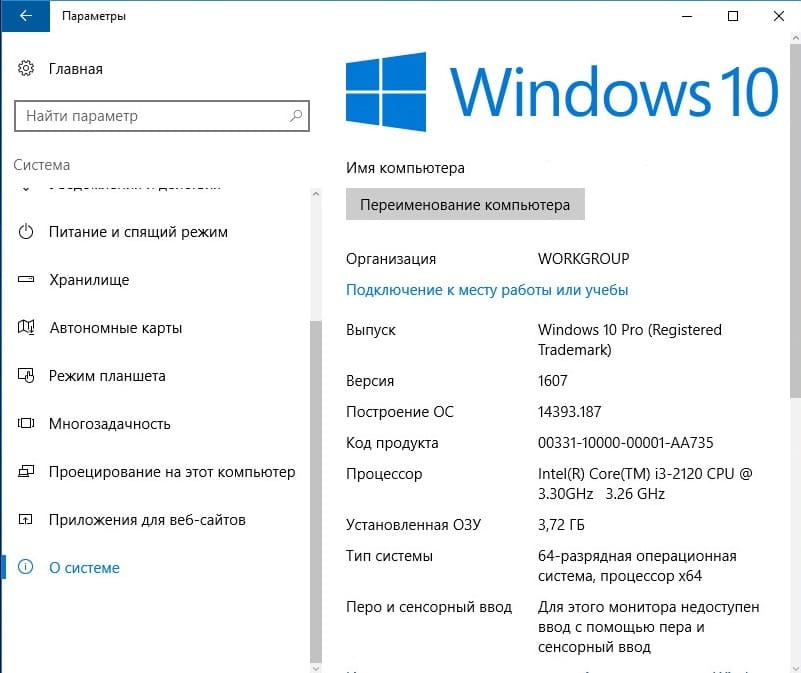
Task: Open Подключение к месту работы или учебы link
Action: click(x=487, y=290)
